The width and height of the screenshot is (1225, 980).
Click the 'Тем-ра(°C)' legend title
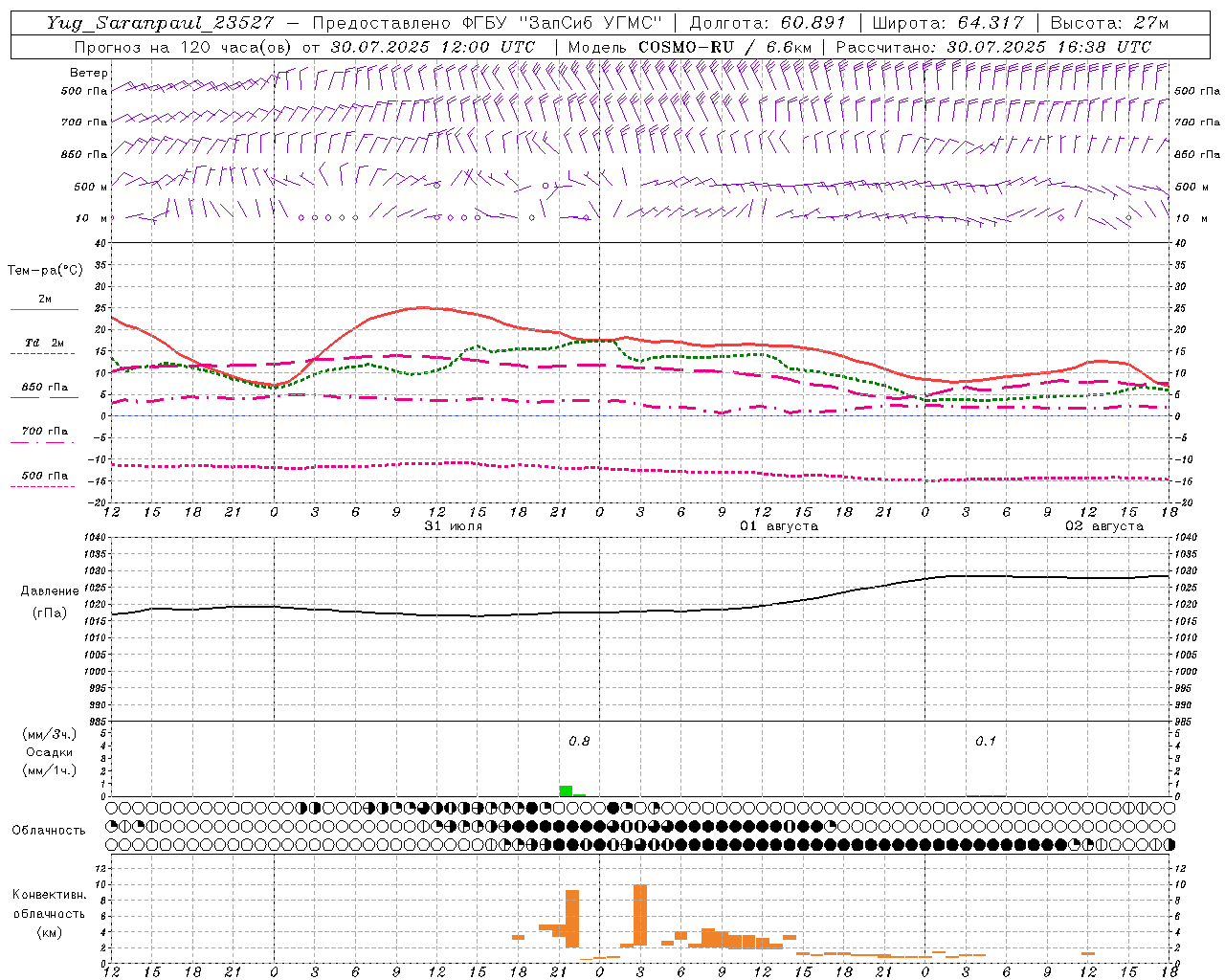(x=45, y=271)
